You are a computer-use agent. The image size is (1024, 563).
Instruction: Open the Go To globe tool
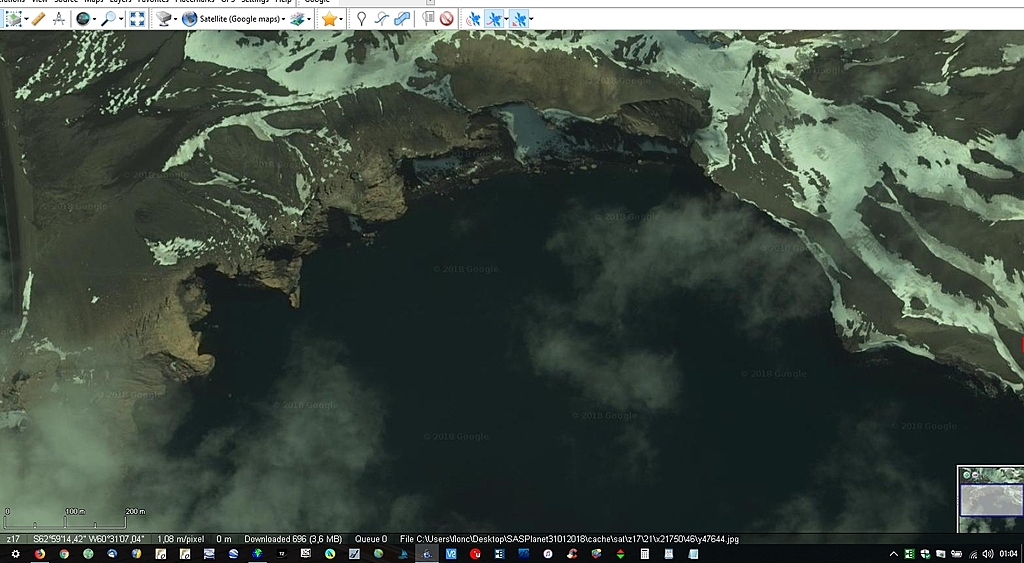(x=82, y=19)
